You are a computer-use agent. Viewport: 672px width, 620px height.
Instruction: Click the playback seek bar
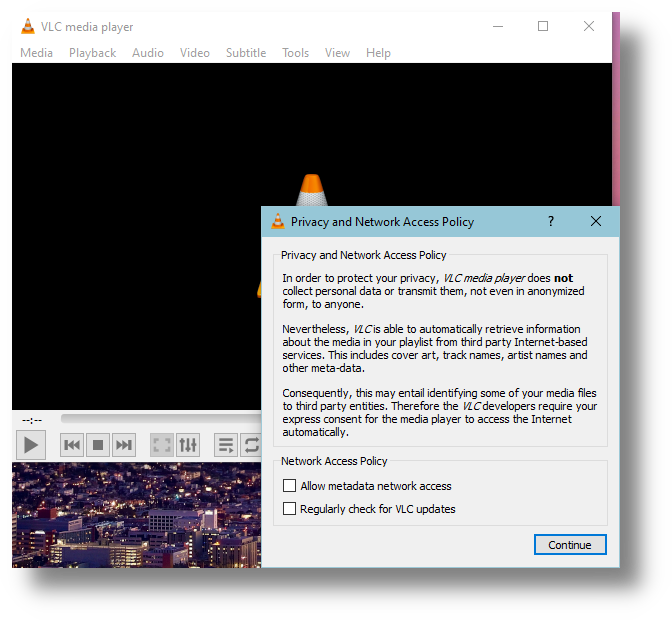click(161, 419)
